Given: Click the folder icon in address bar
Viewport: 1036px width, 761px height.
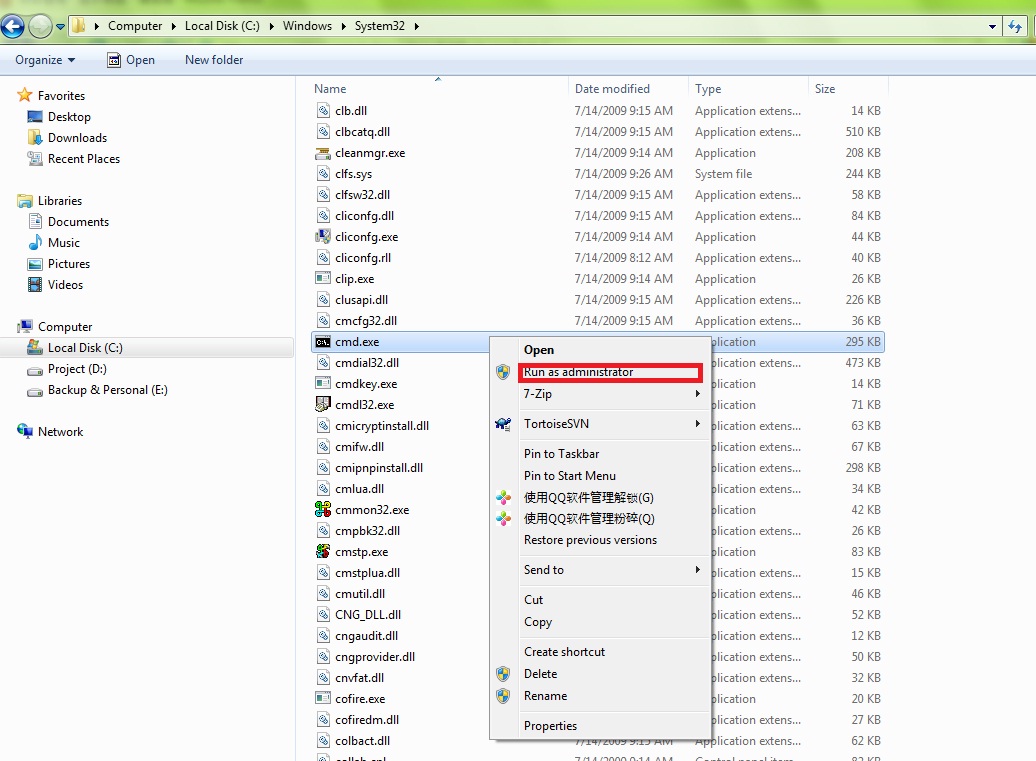Looking at the screenshot, I should (x=79, y=26).
